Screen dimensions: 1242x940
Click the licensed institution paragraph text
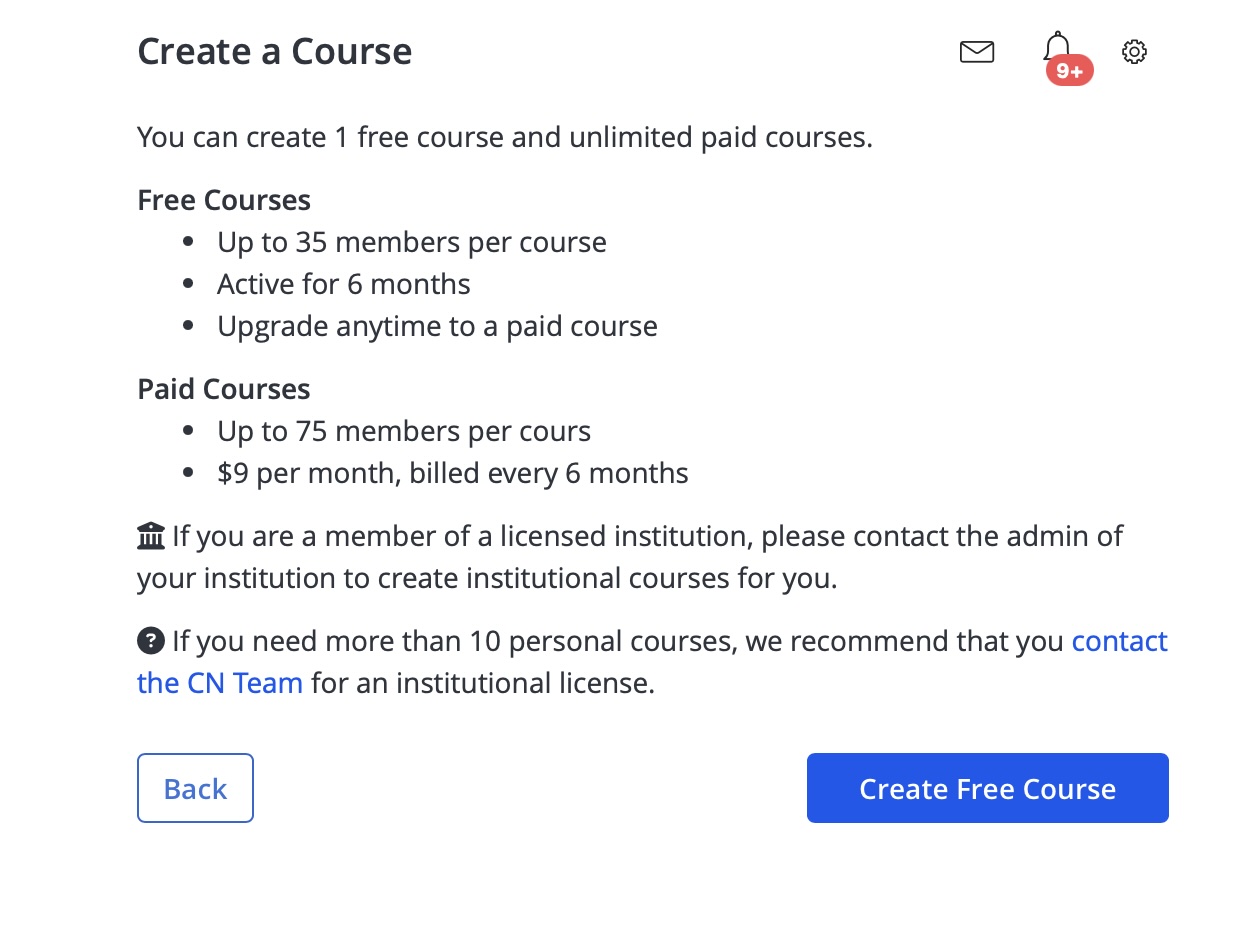click(x=630, y=557)
